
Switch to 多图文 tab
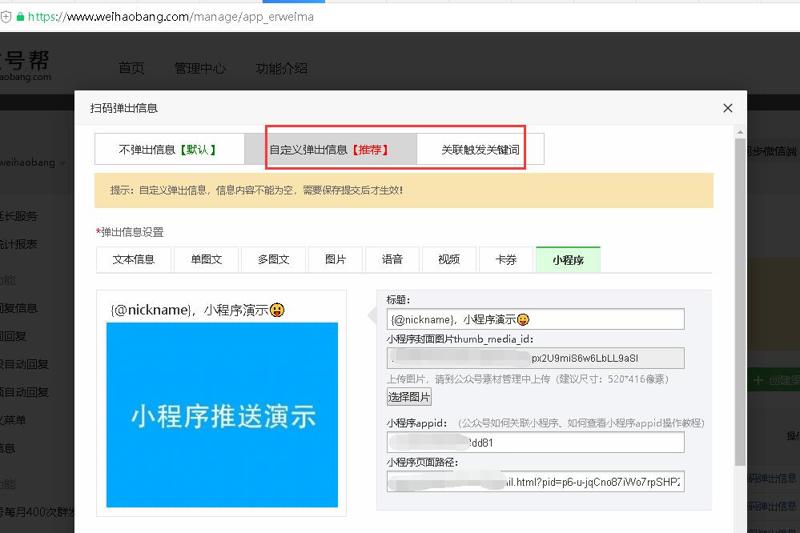[x=273, y=260]
